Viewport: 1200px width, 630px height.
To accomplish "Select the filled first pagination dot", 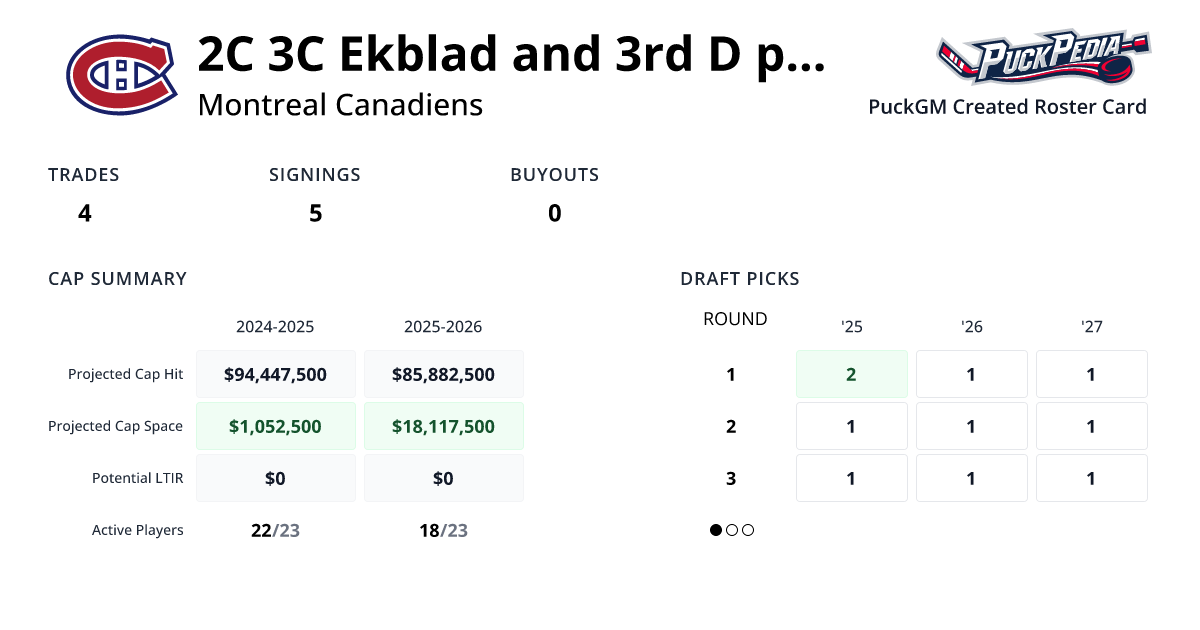I will click(x=715, y=530).
